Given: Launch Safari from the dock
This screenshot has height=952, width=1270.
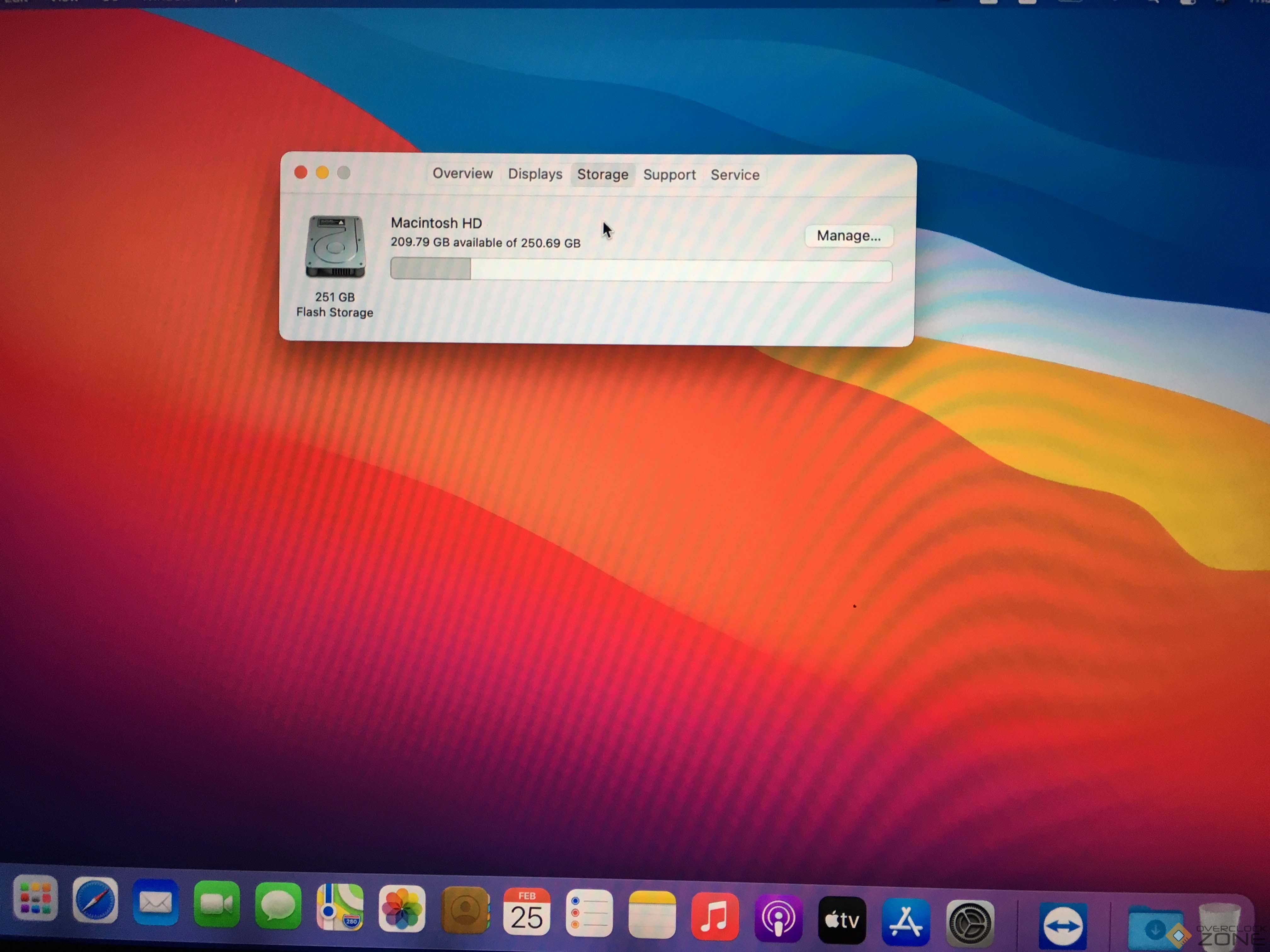Looking at the screenshot, I should [x=95, y=900].
